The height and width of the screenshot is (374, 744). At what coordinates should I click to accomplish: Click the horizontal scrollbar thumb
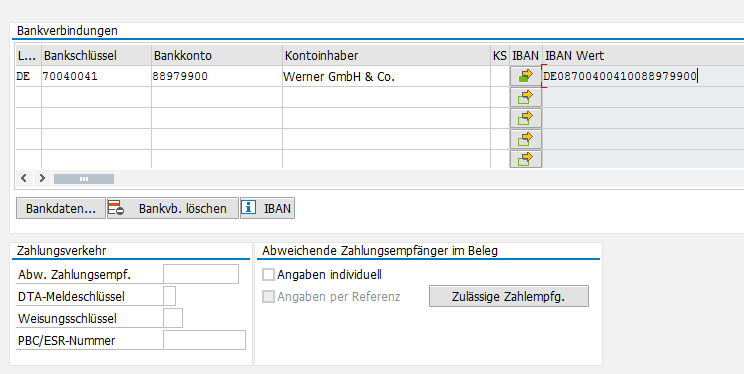[x=84, y=179]
